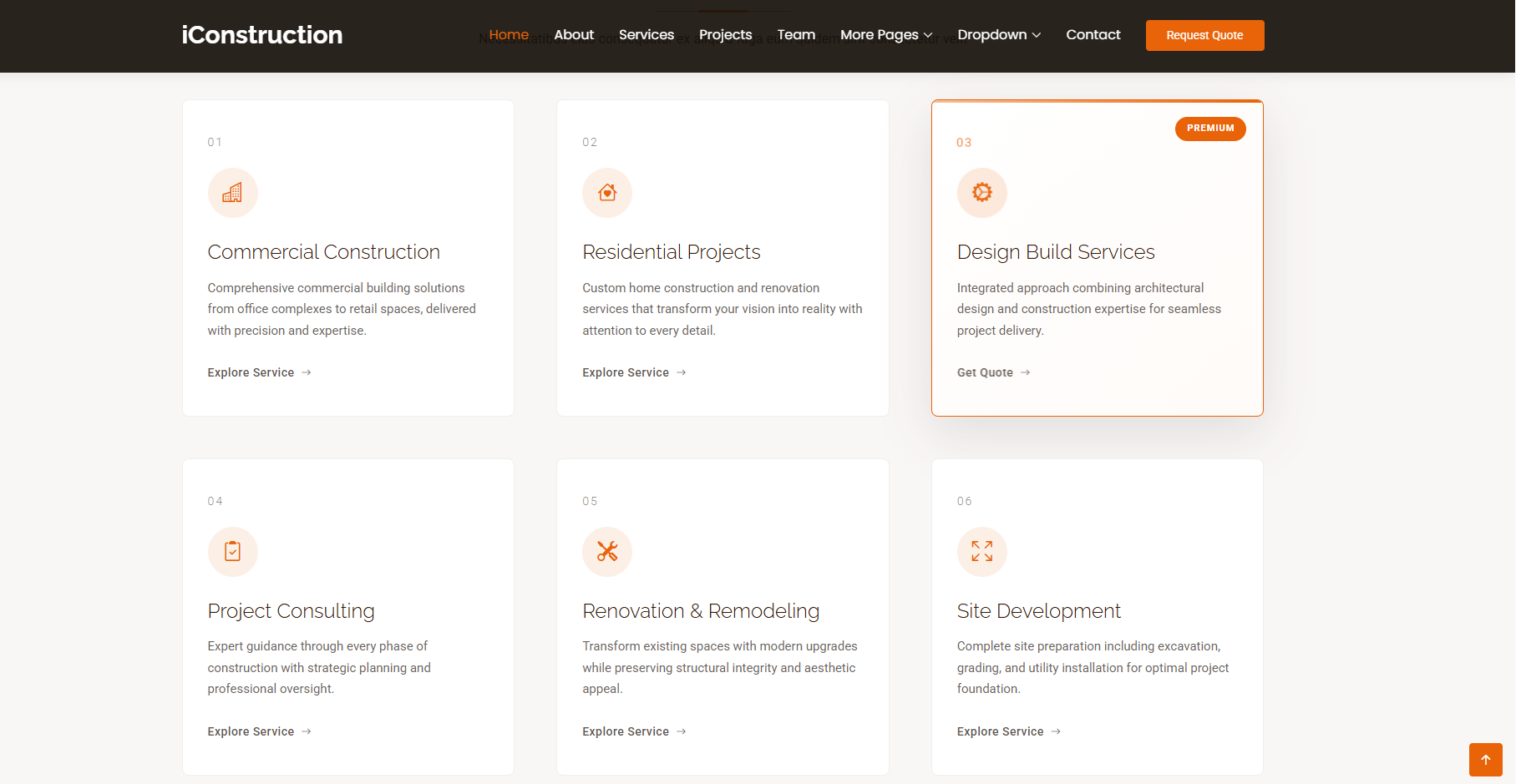The height and width of the screenshot is (784, 1516).
Task: Select the Home nav link
Action: (509, 35)
